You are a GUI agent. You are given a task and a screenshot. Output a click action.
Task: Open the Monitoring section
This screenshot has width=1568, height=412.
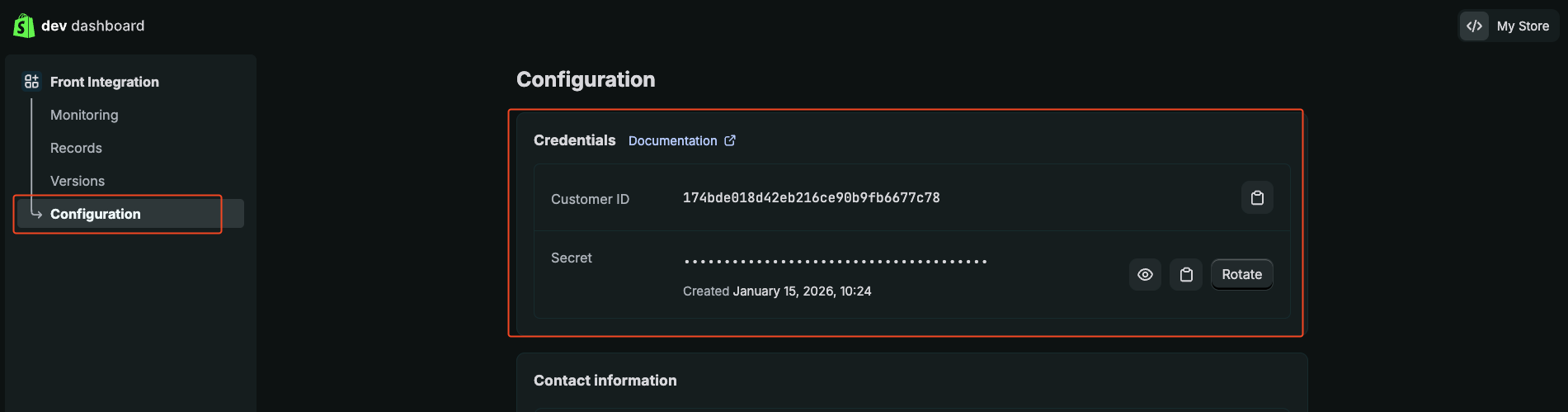pos(84,115)
